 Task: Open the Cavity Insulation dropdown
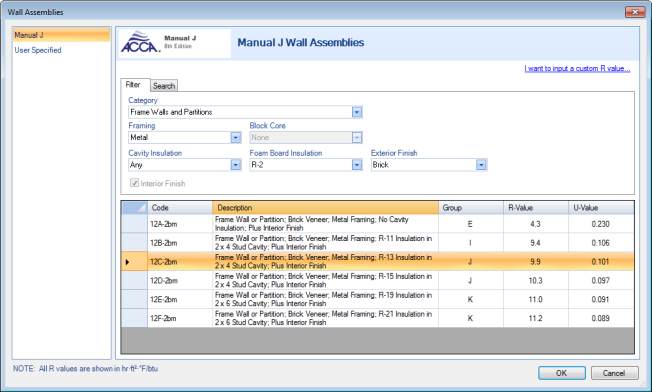(x=235, y=165)
